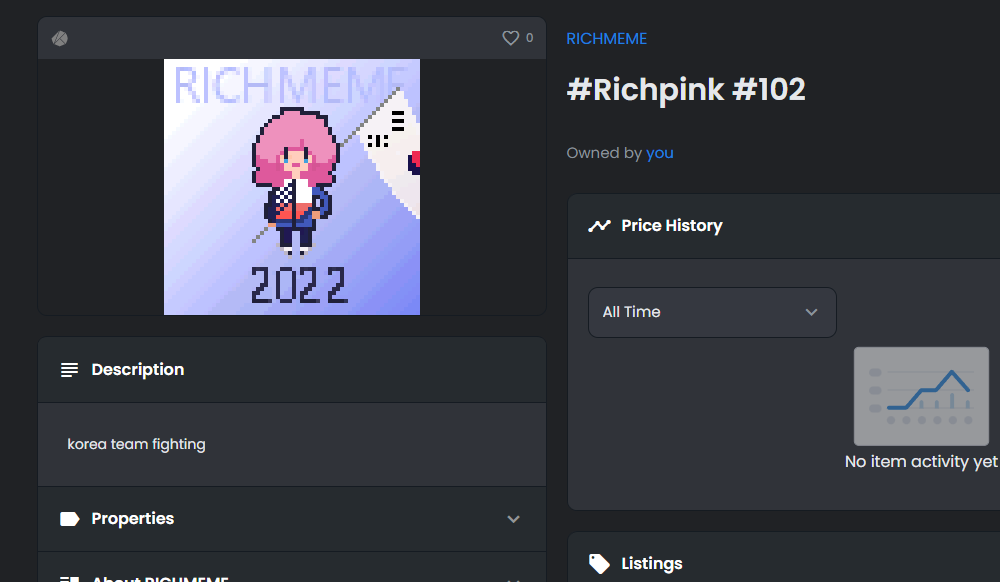Expand the Properties section chevron

pos(513,519)
